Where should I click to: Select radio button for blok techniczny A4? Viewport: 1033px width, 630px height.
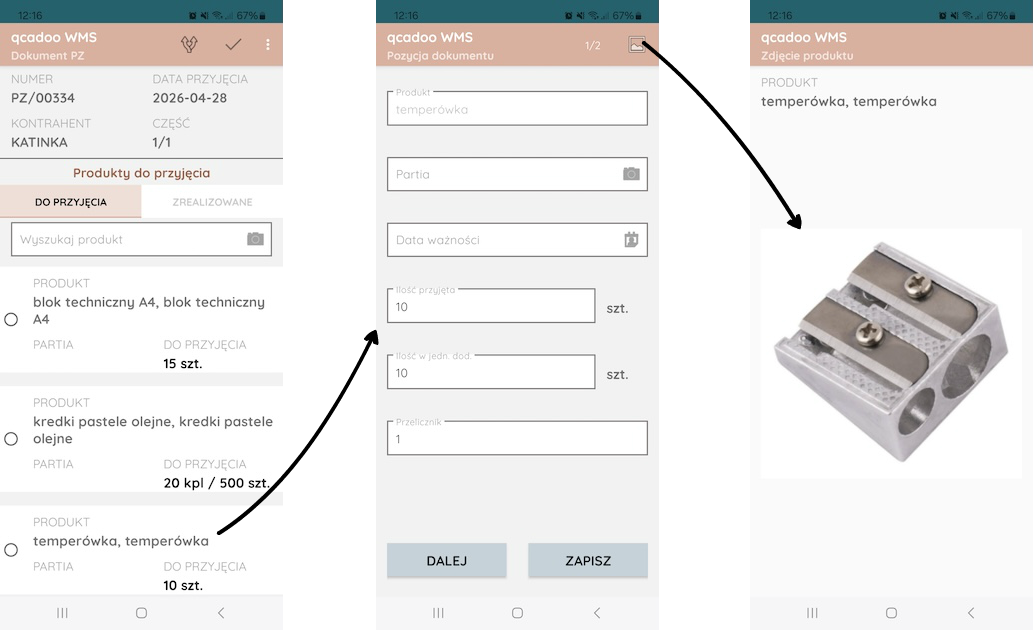[x=11, y=320]
